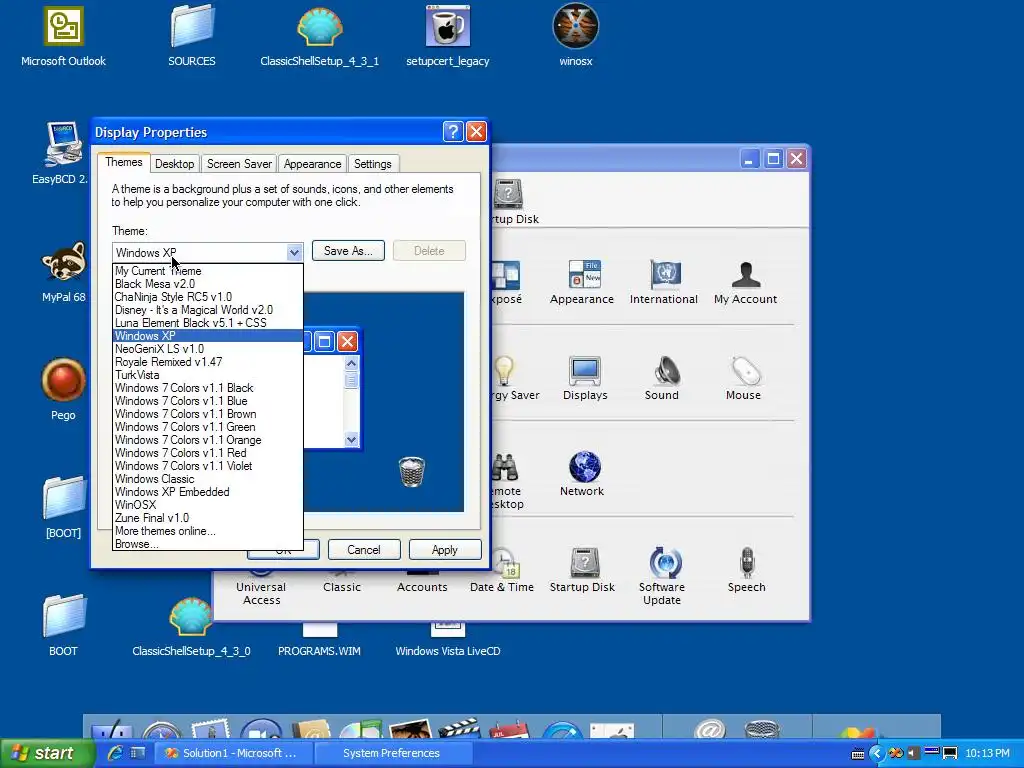Click the speaker volume tray icon
Image resolution: width=1024 pixels, height=768 pixels.
pyautogui.click(x=913, y=754)
